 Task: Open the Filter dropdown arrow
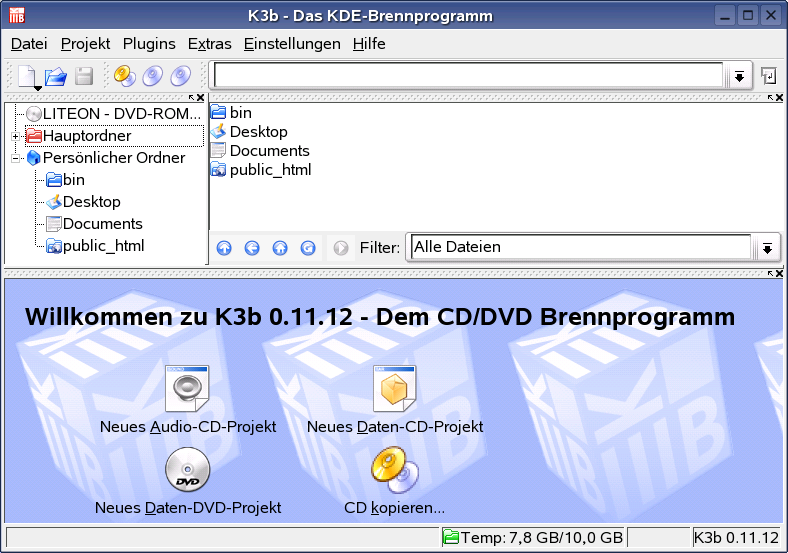[x=767, y=248]
